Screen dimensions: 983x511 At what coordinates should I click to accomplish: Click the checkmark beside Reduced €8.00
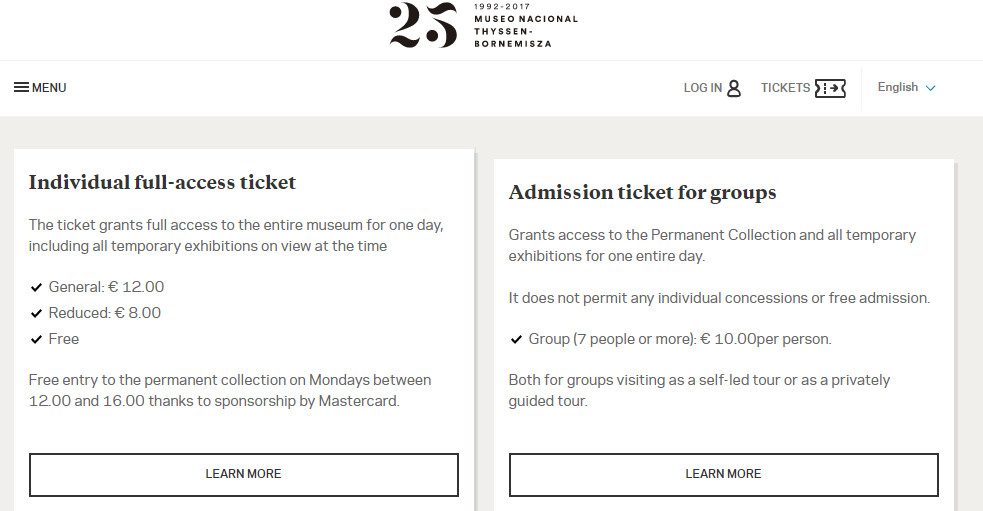pos(36,313)
